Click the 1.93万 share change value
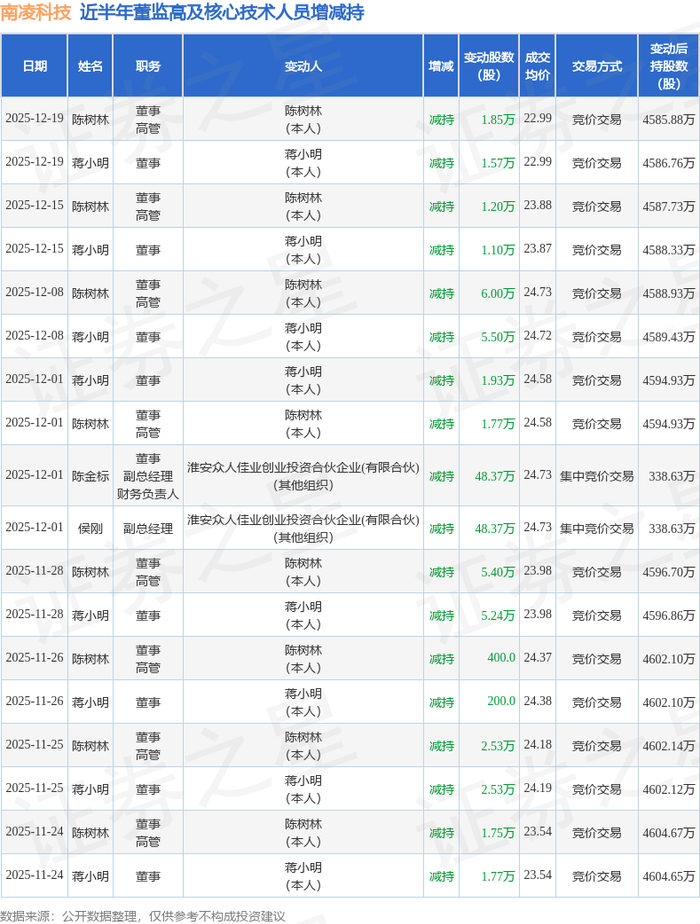 tap(498, 381)
